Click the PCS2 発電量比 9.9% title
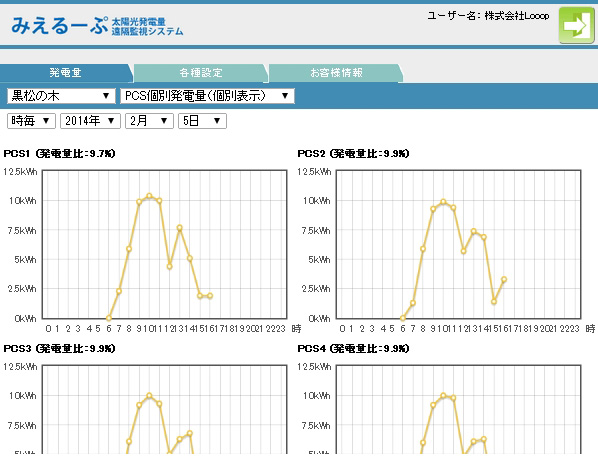This screenshot has height=466, width=598. pyautogui.click(x=353, y=153)
